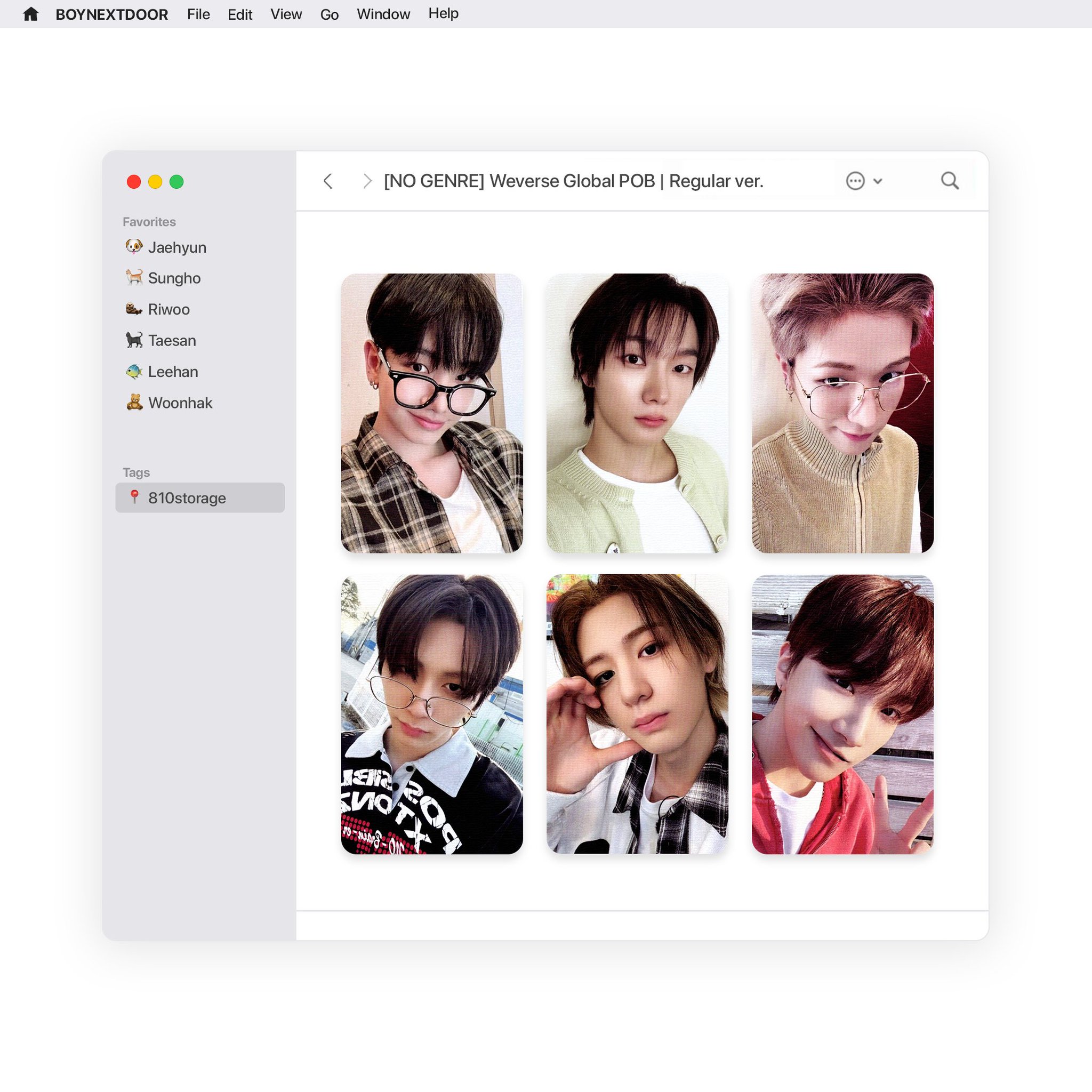The width and height of the screenshot is (1092, 1092).
Task: Open the Leehan favorite folder
Action: coord(173,371)
